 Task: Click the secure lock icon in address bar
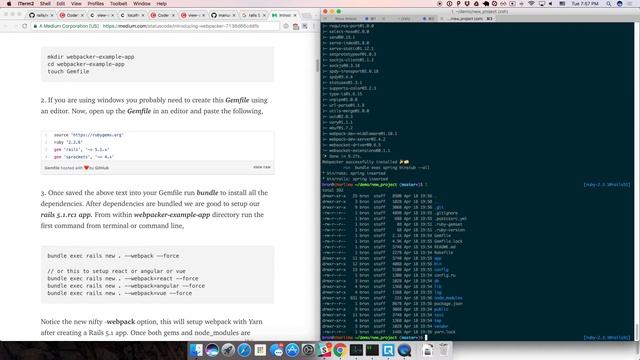(x=36, y=26)
